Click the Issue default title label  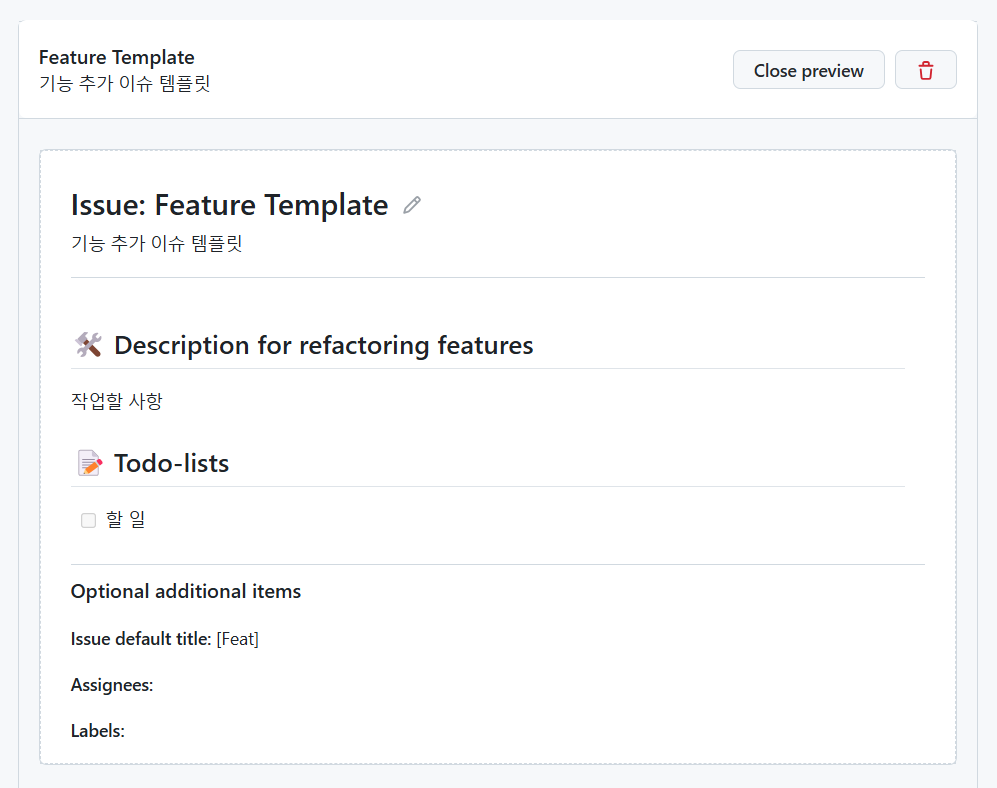coord(141,639)
